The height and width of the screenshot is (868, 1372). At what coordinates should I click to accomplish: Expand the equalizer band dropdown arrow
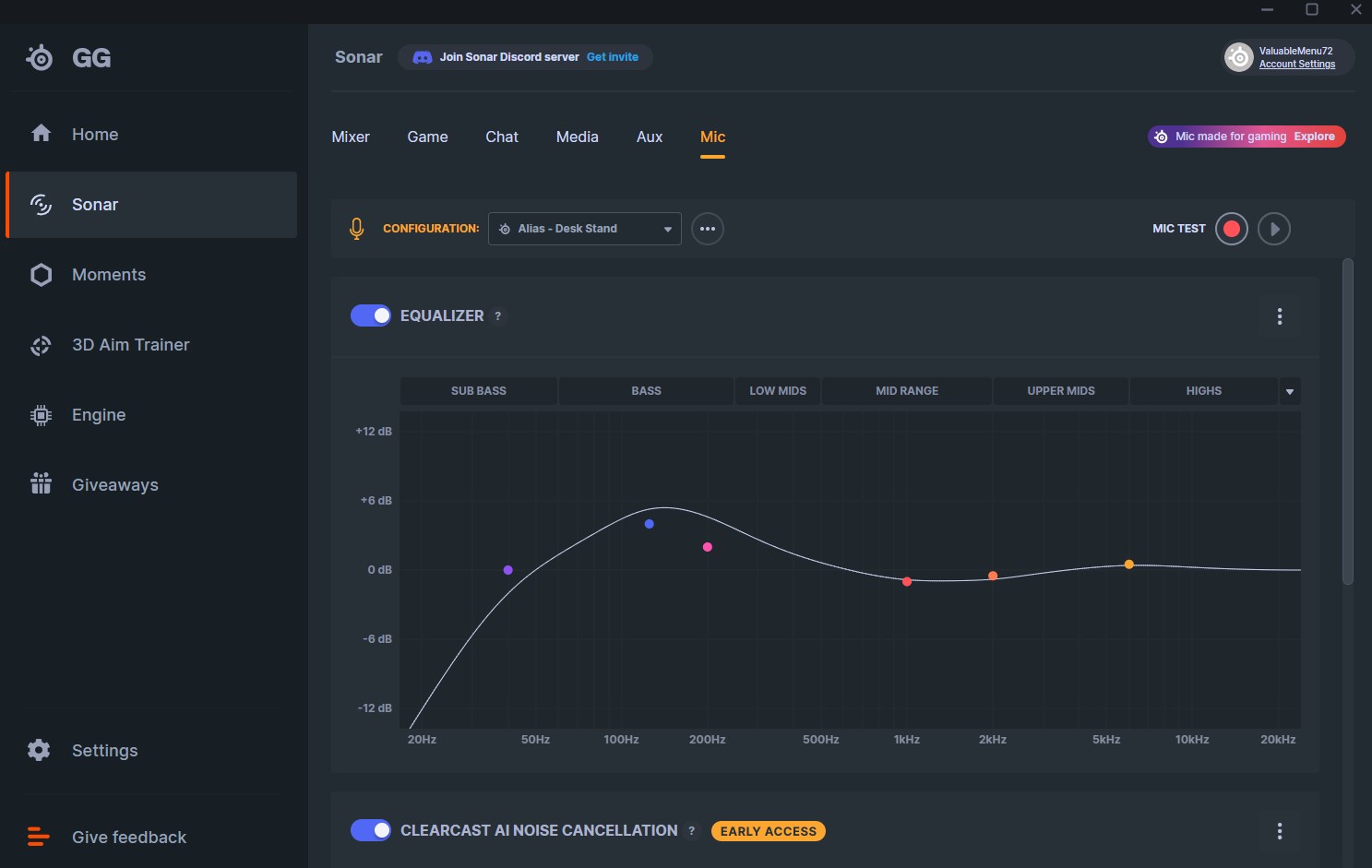click(x=1289, y=391)
